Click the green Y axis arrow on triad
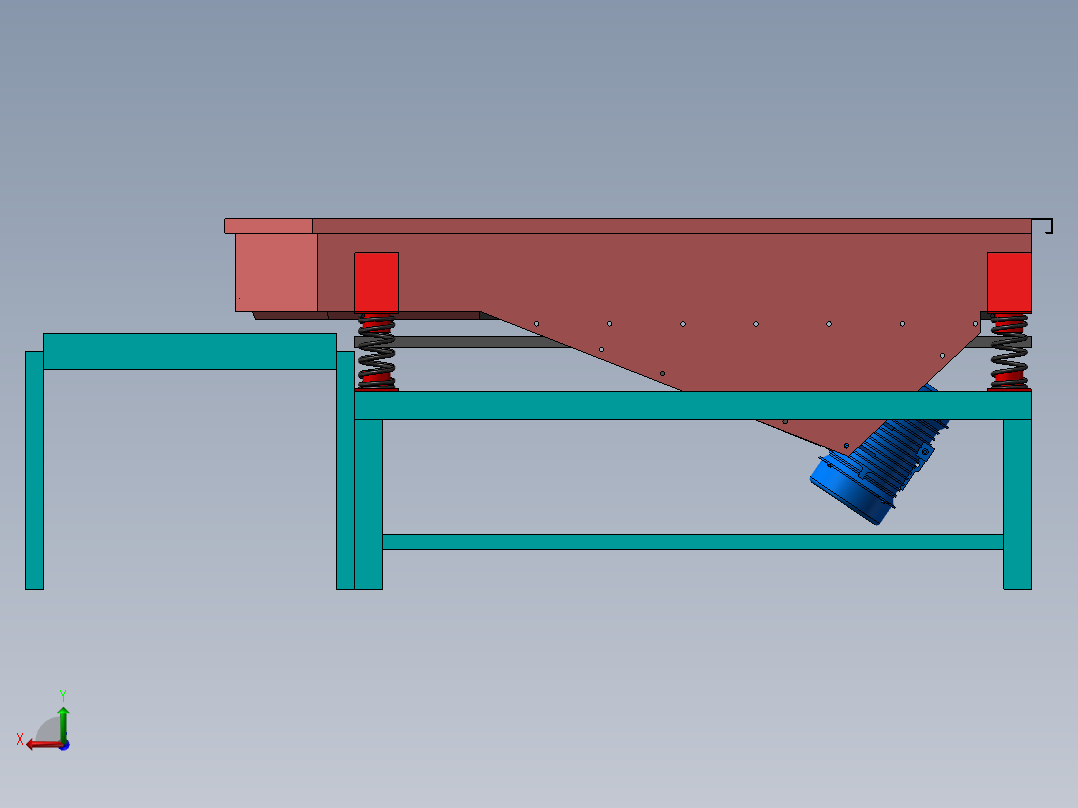Screen dimensions: 1078x808 63,723
